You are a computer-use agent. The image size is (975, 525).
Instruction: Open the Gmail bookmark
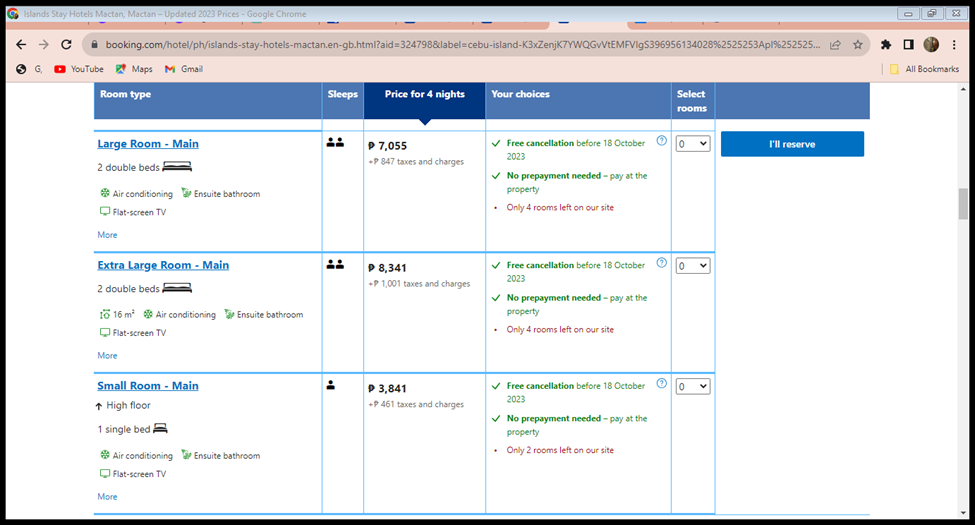184,69
